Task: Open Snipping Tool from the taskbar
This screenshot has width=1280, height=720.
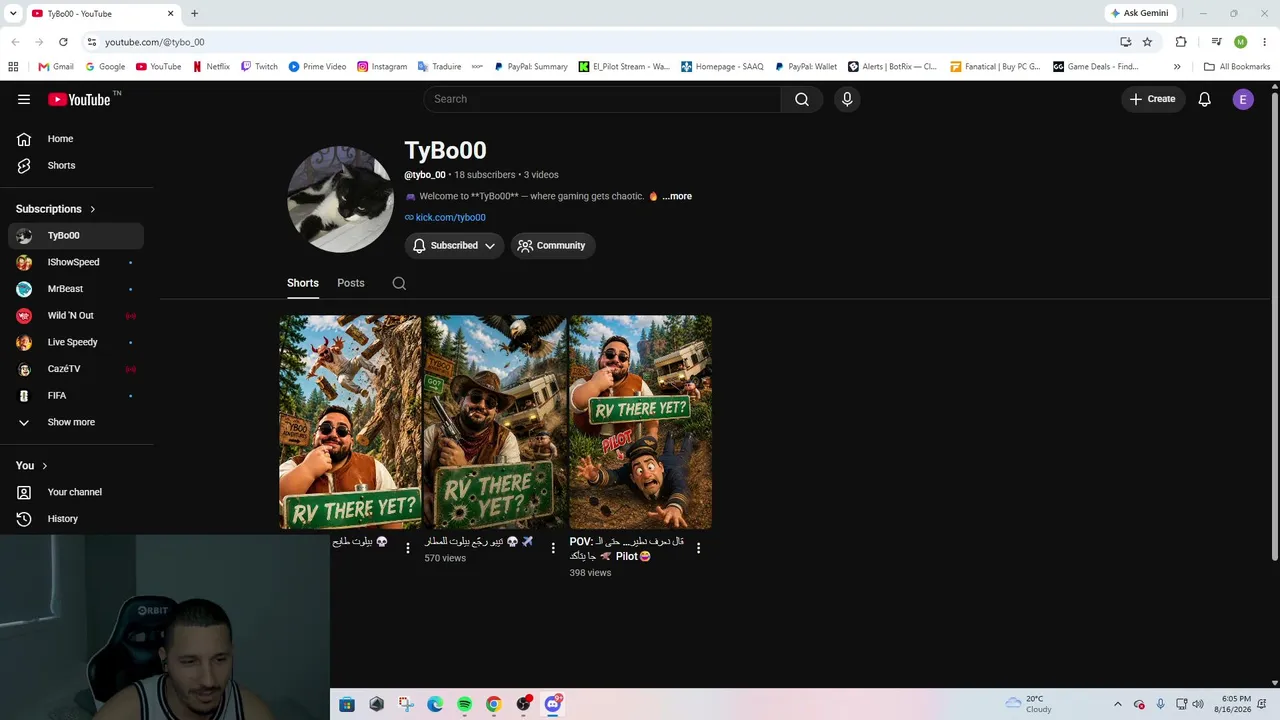Action: (x=406, y=704)
